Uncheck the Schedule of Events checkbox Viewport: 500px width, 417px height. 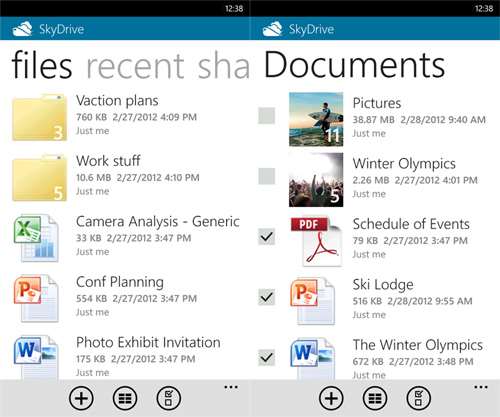click(266, 237)
